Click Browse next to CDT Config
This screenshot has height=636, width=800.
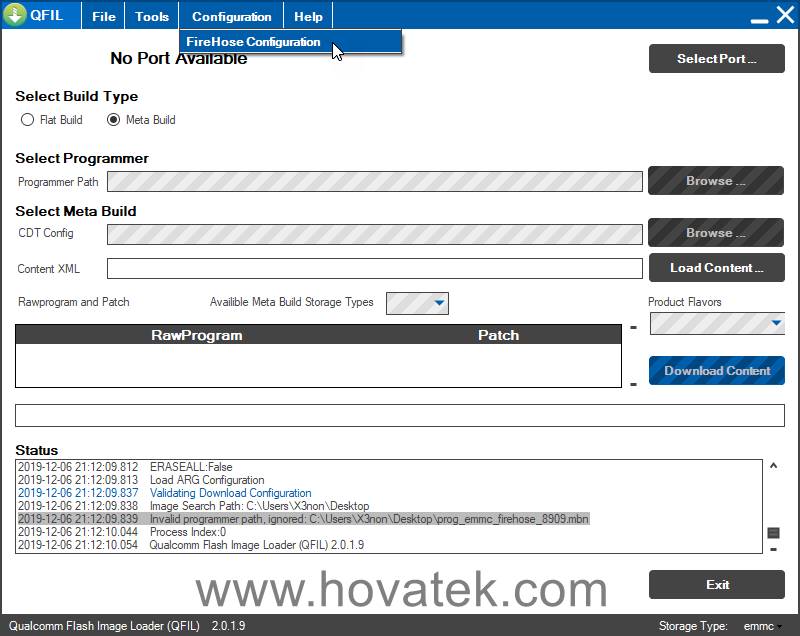click(x=716, y=233)
